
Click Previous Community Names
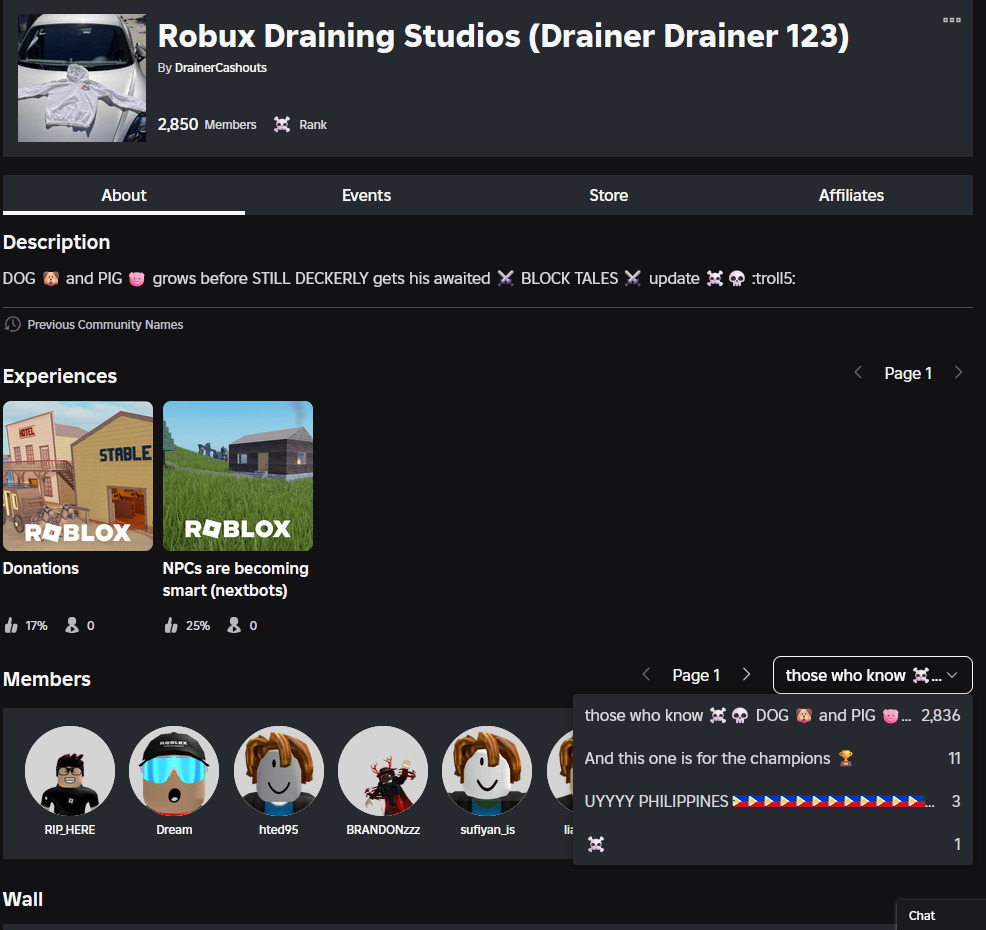(x=104, y=324)
